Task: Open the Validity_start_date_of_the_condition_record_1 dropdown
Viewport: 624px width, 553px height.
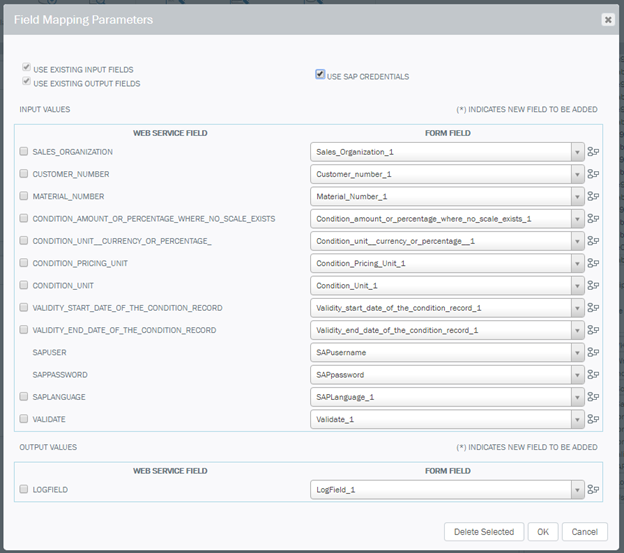Action: coord(447,308)
